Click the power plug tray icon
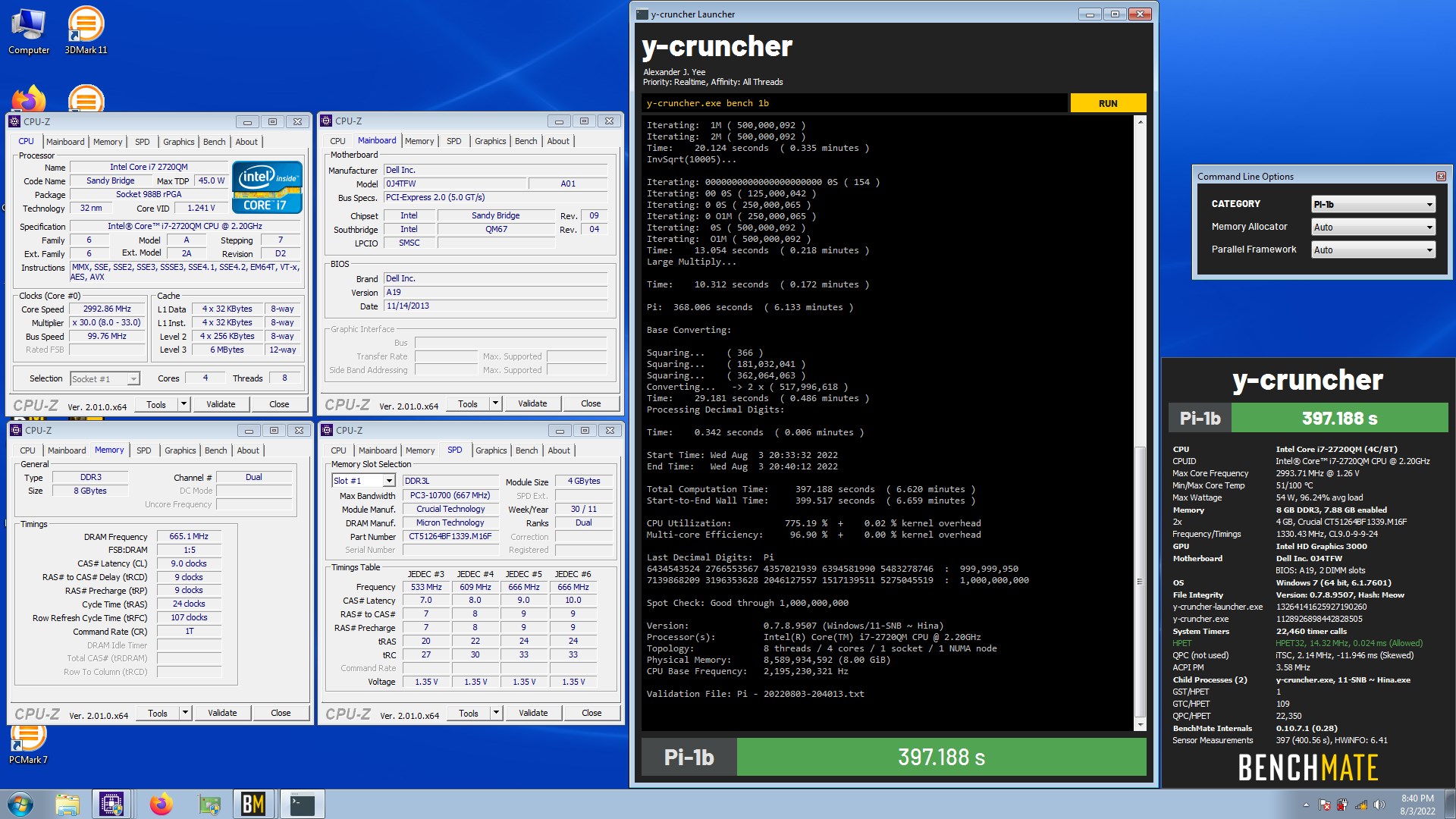Image resolution: width=1456 pixels, height=819 pixels. (1342, 805)
